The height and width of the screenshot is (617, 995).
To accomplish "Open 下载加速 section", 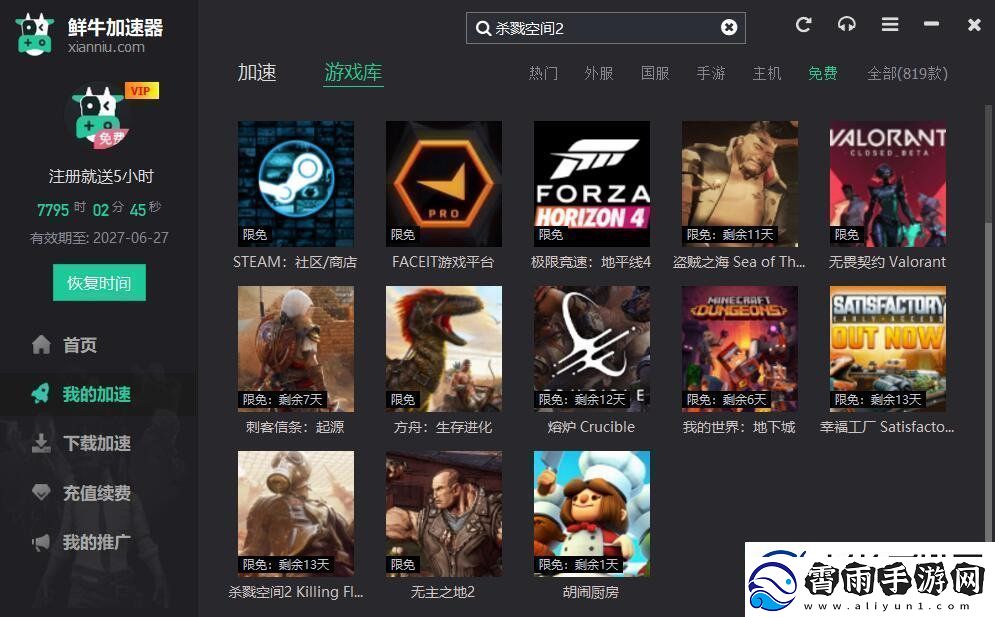I will tap(98, 443).
